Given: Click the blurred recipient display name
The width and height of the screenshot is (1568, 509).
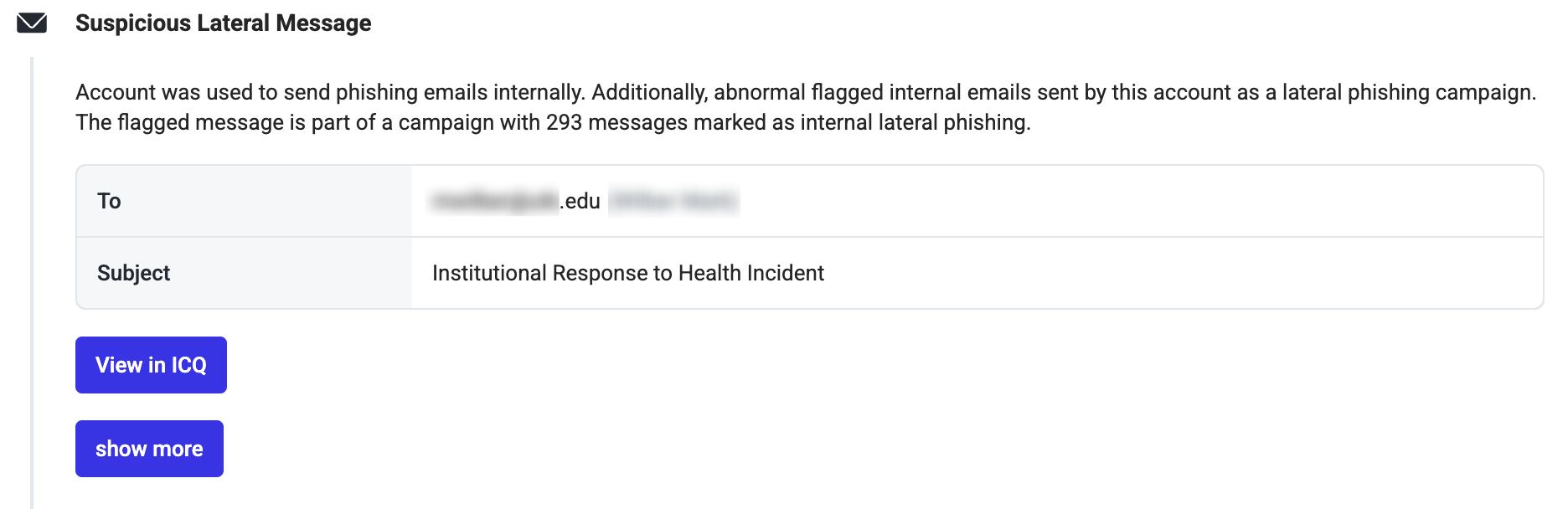Looking at the screenshot, I should [673, 201].
